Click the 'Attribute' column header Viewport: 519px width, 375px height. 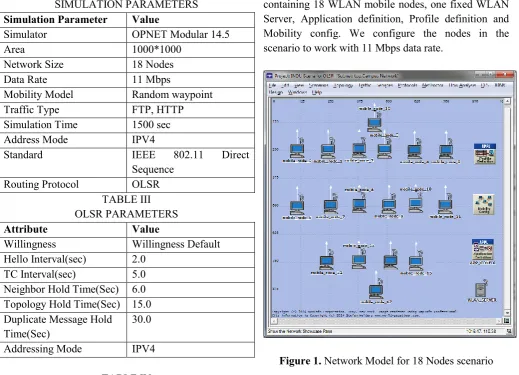[x=26, y=229]
